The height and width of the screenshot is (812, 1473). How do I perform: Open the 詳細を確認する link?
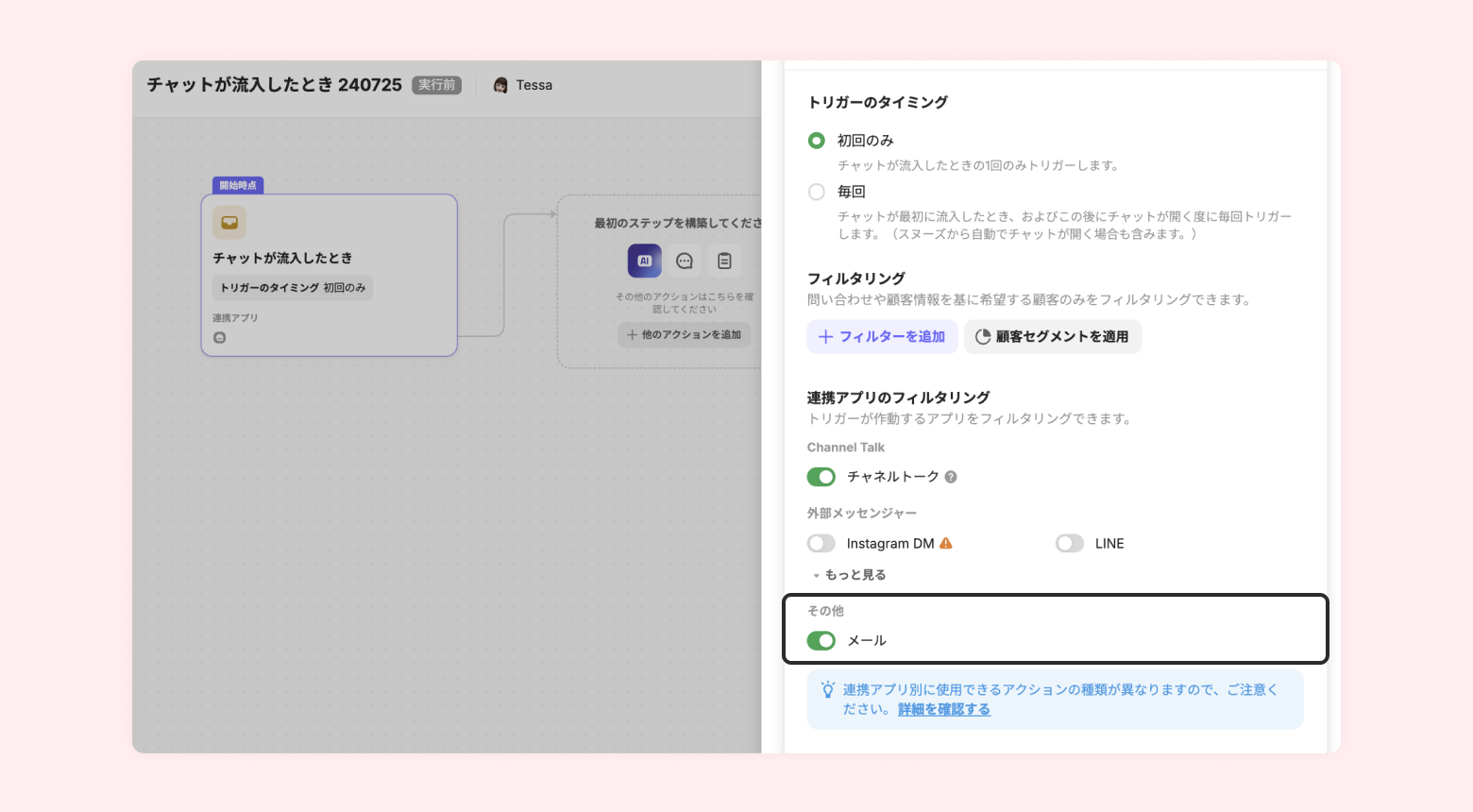click(943, 709)
